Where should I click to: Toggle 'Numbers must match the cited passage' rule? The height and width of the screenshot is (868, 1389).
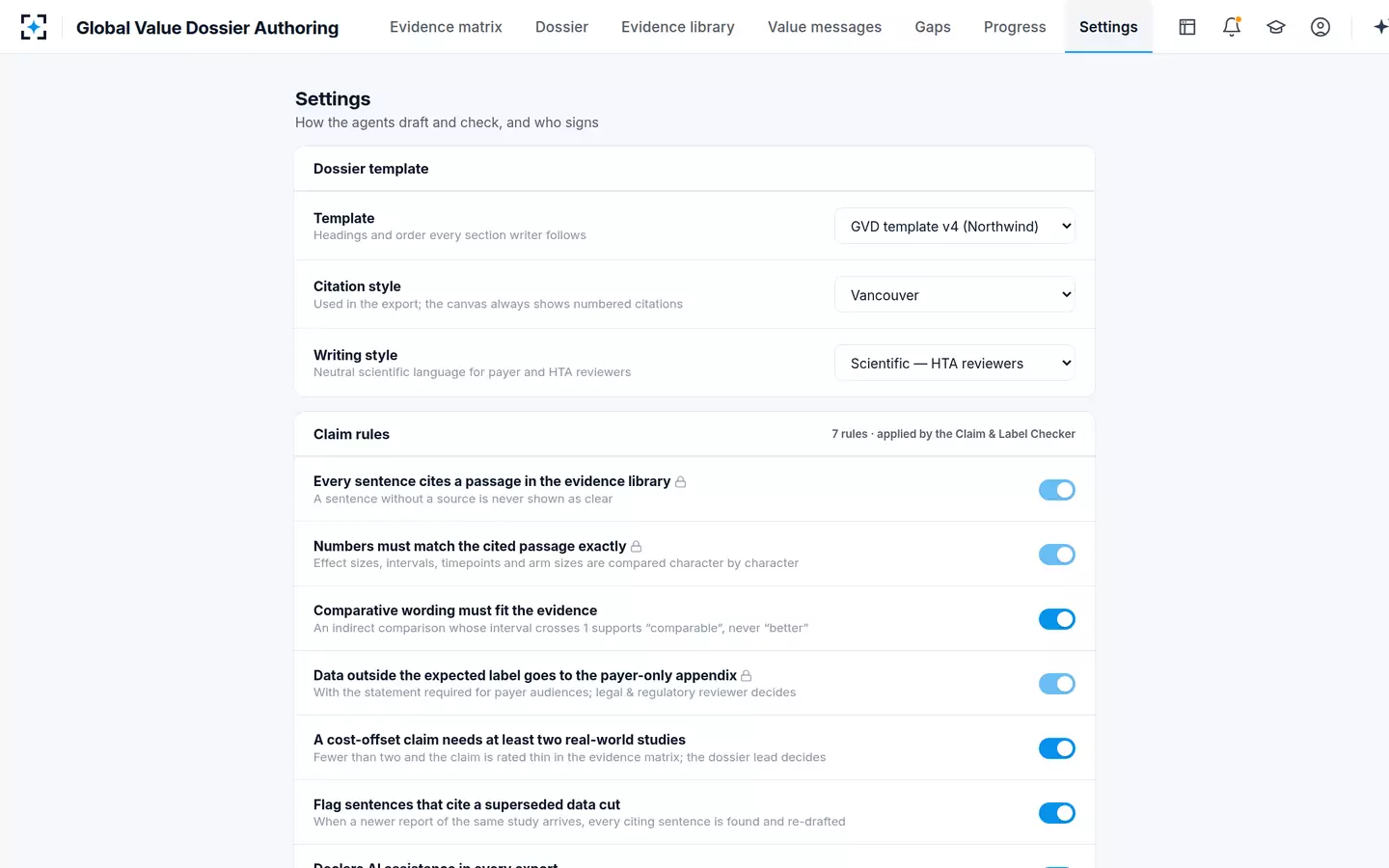click(1057, 555)
